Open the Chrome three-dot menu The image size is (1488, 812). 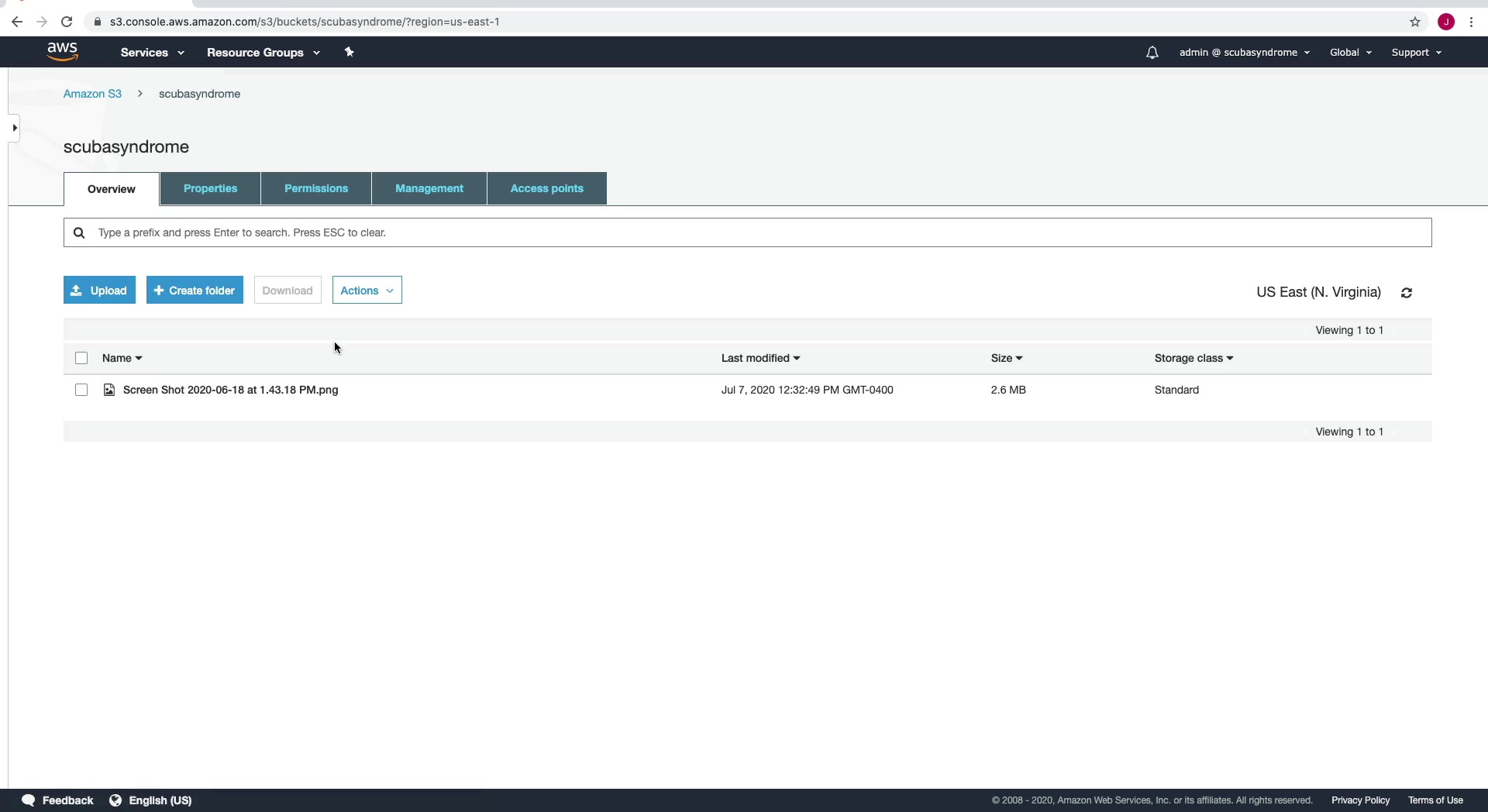[1471, 22]
